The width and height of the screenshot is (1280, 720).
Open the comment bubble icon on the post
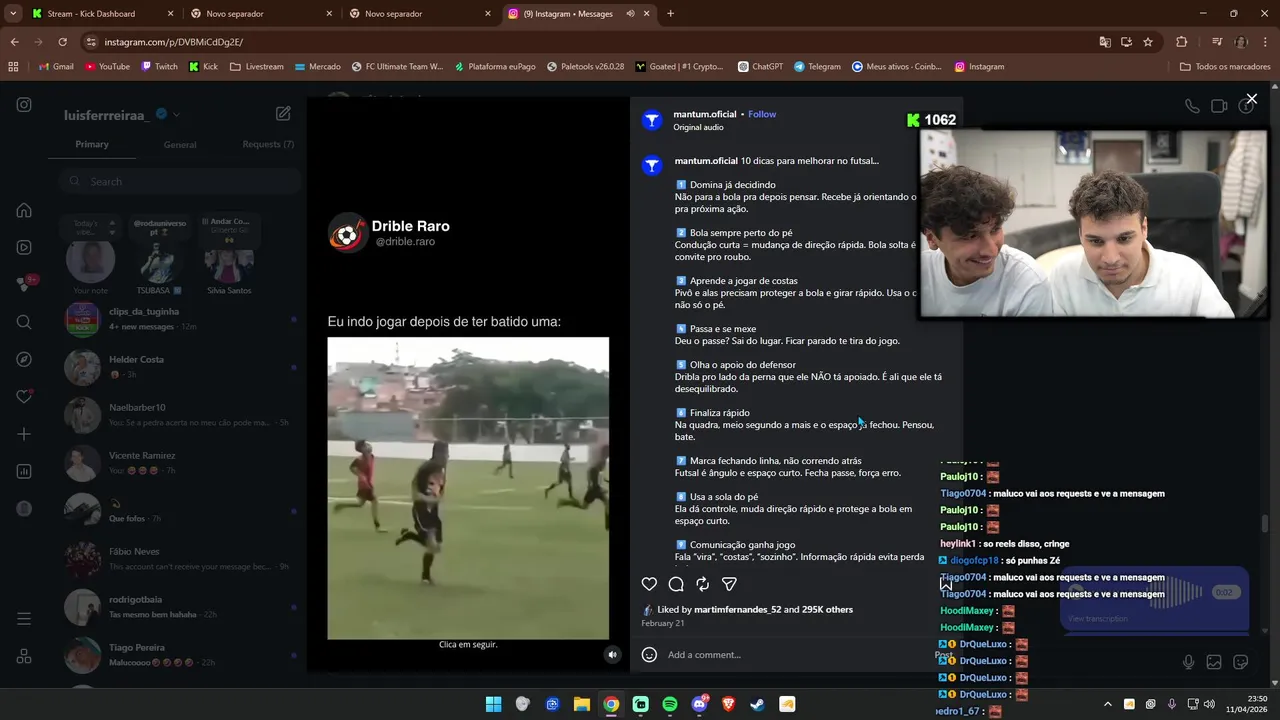676,584
